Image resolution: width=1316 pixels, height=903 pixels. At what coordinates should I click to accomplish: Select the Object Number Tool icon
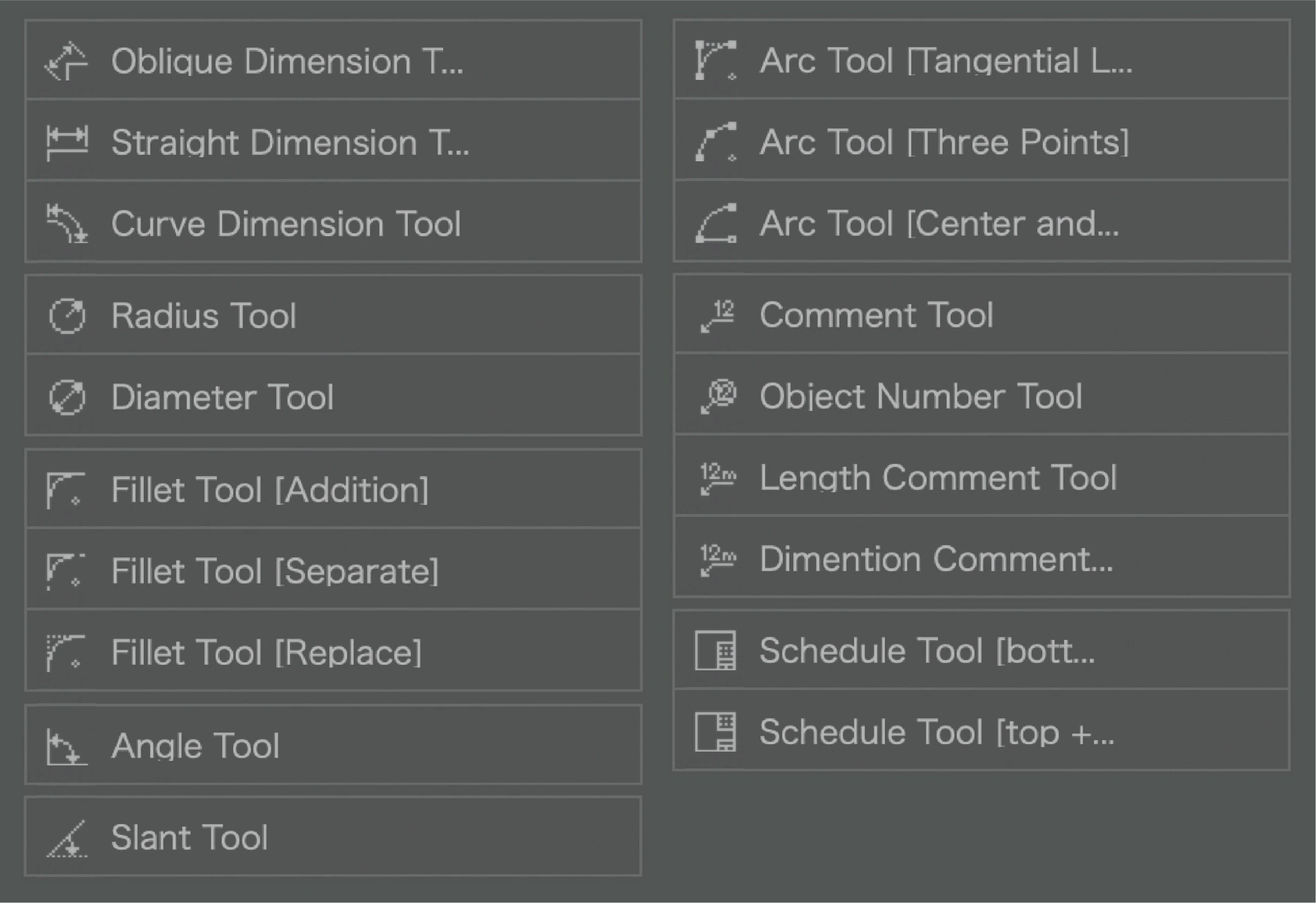(x=715, y=396)
